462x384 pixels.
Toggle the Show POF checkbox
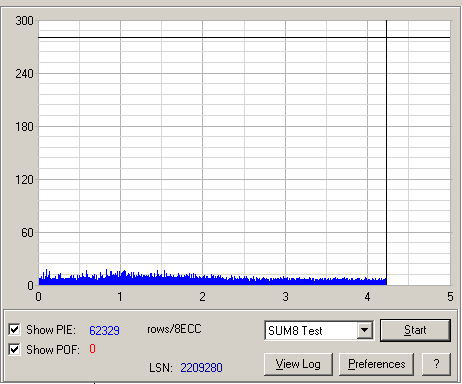point(14,350)
